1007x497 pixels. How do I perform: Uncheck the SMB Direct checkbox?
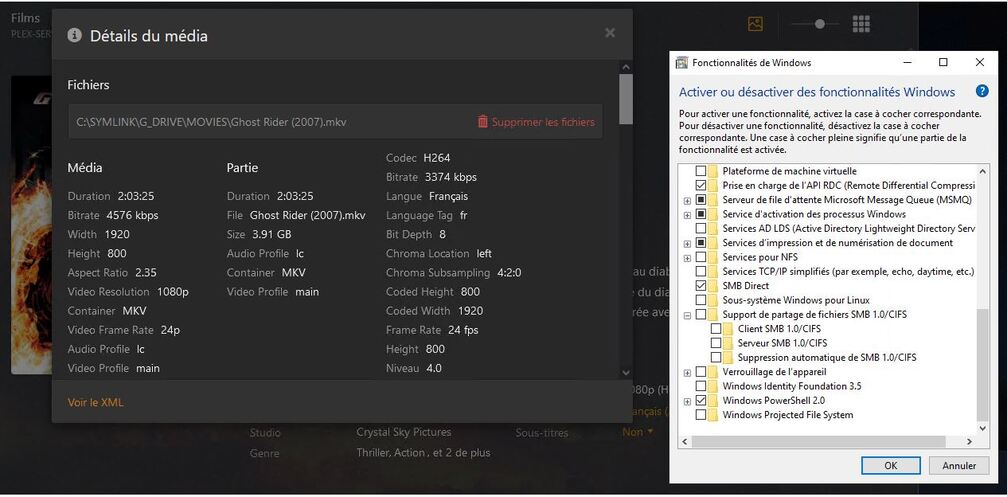point(701,285)
